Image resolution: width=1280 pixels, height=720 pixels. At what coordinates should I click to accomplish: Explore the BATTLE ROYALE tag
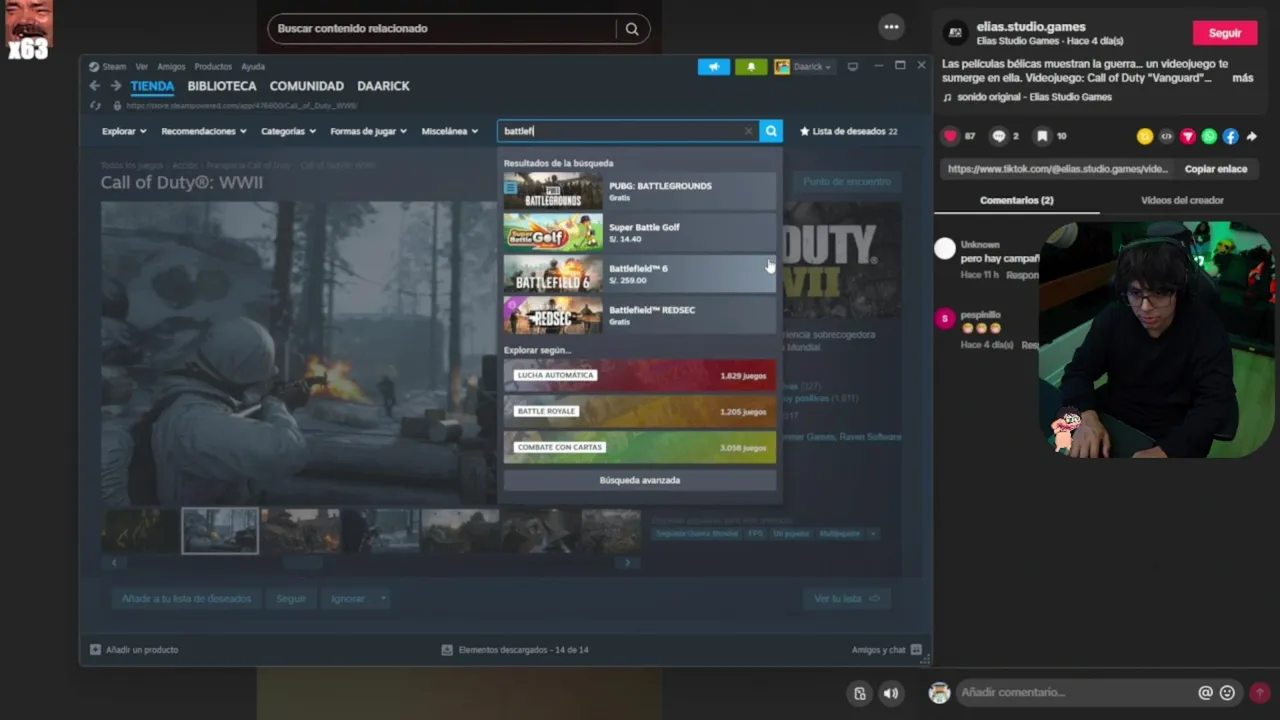coord(640,411)
